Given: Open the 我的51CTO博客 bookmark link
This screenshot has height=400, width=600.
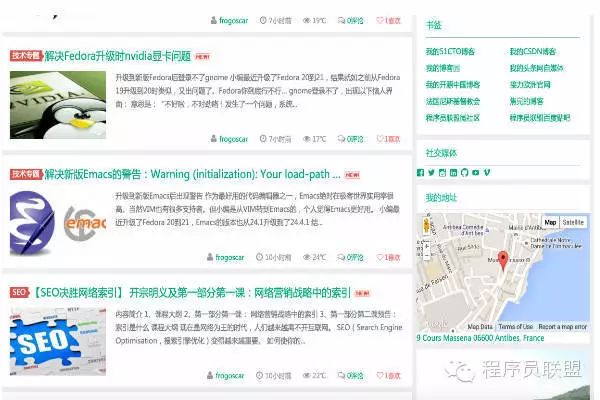Looking at the screenshot, I should (450, 52).
